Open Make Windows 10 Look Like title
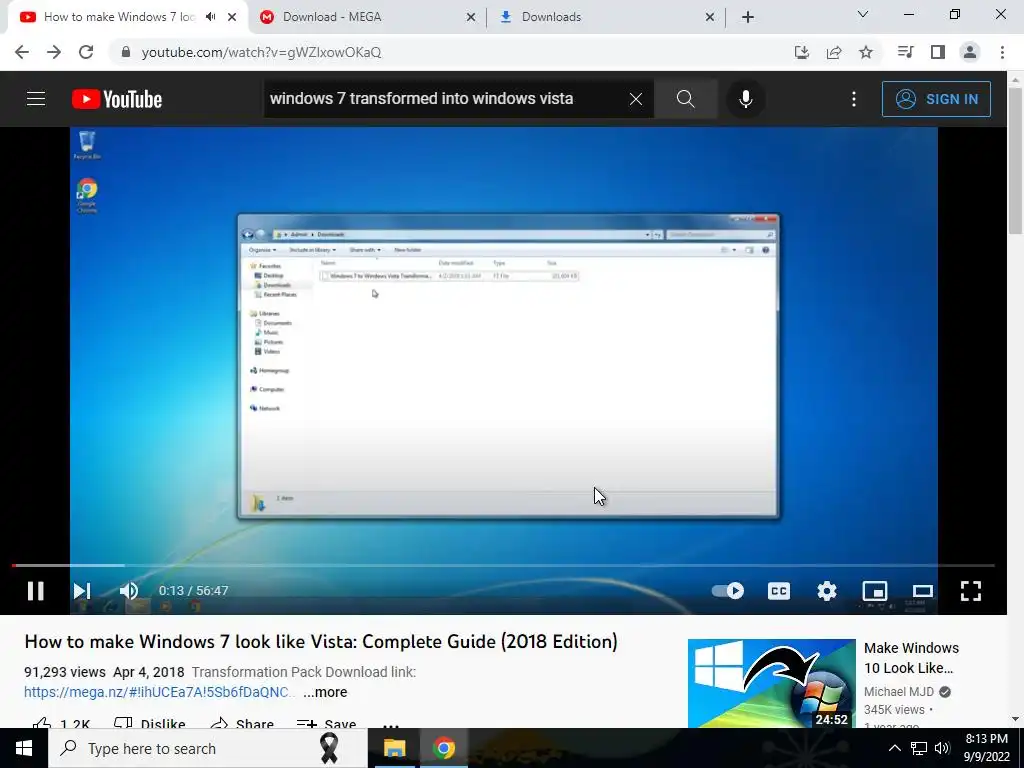Image resolution: width=1024 pixels, height=768 pixels. point(911,658)
